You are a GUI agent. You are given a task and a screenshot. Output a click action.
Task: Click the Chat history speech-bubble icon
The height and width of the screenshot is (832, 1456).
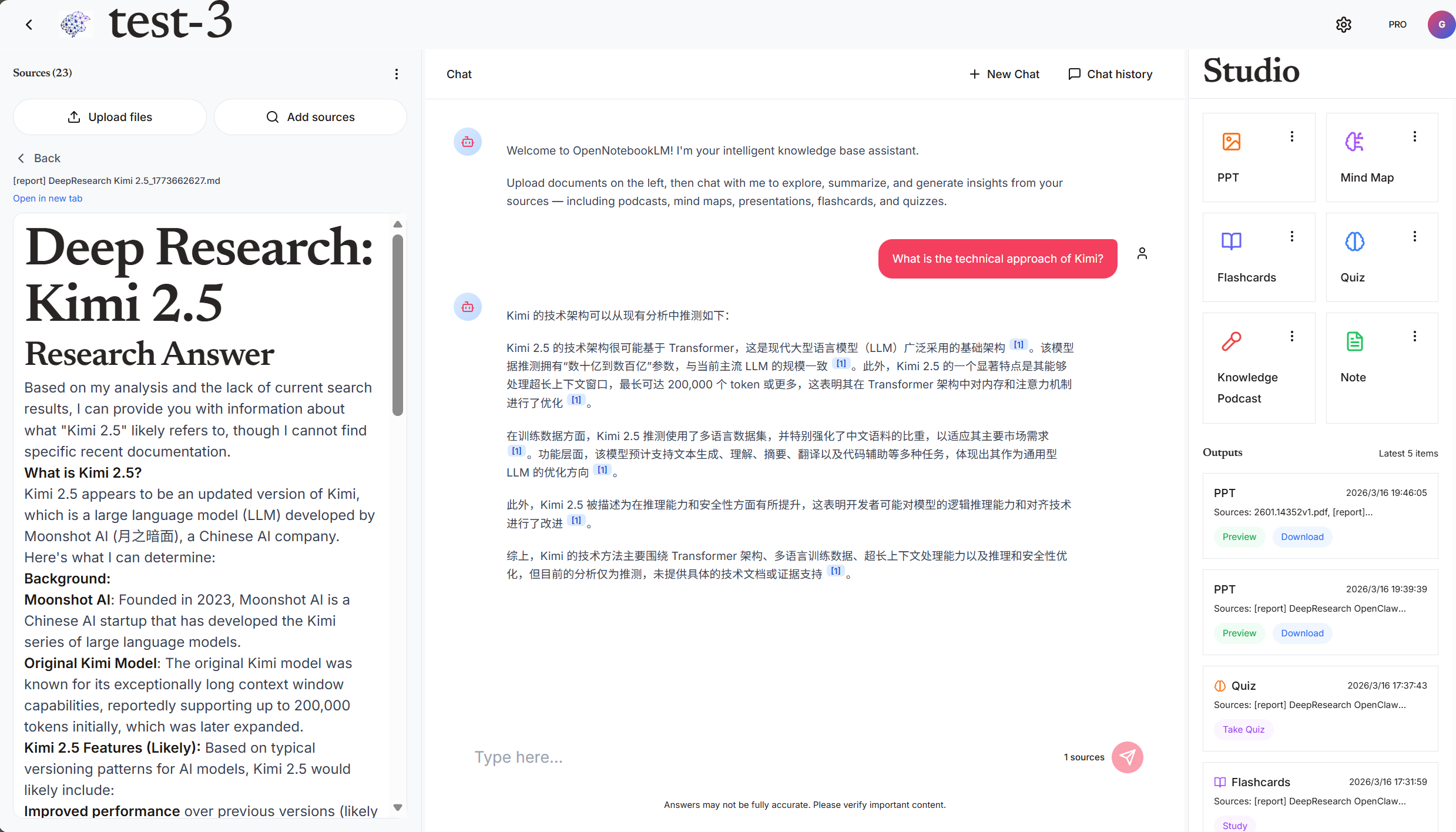click(x=1074, y=74)
